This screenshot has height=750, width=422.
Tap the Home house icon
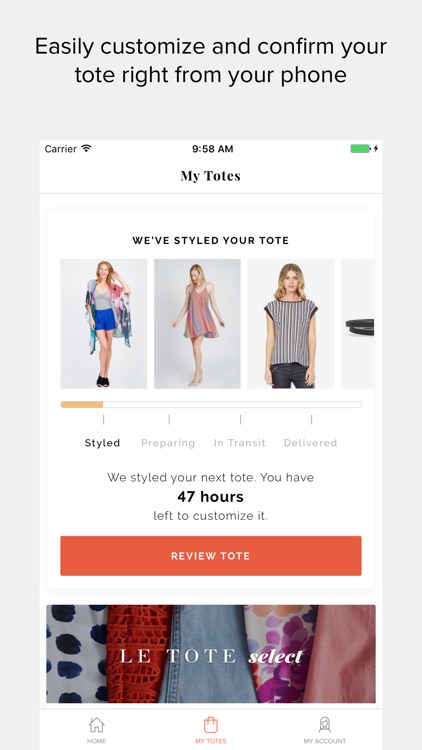96,725
